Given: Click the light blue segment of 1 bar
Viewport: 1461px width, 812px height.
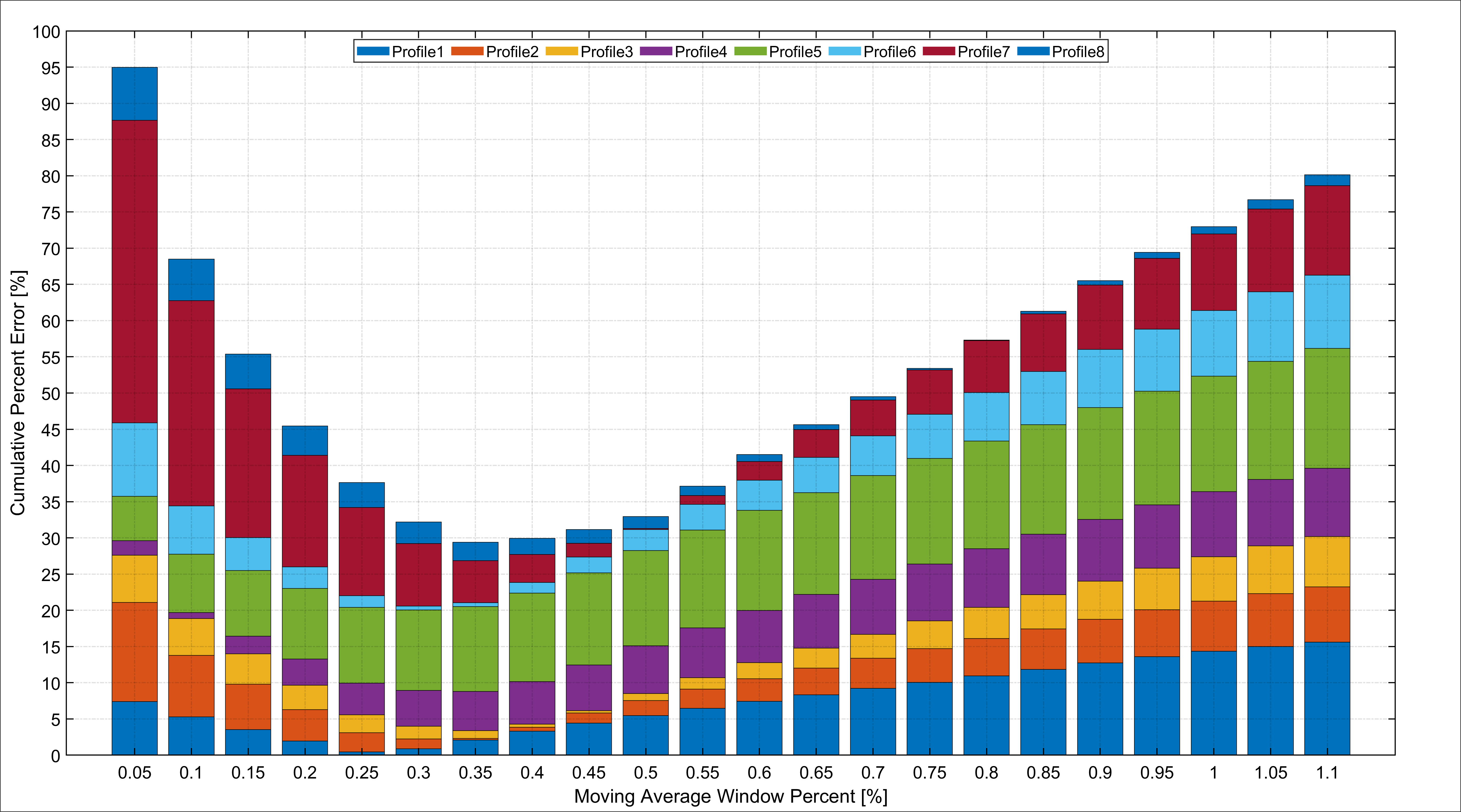Looking at the screenshot, I should click(1213, 343).
